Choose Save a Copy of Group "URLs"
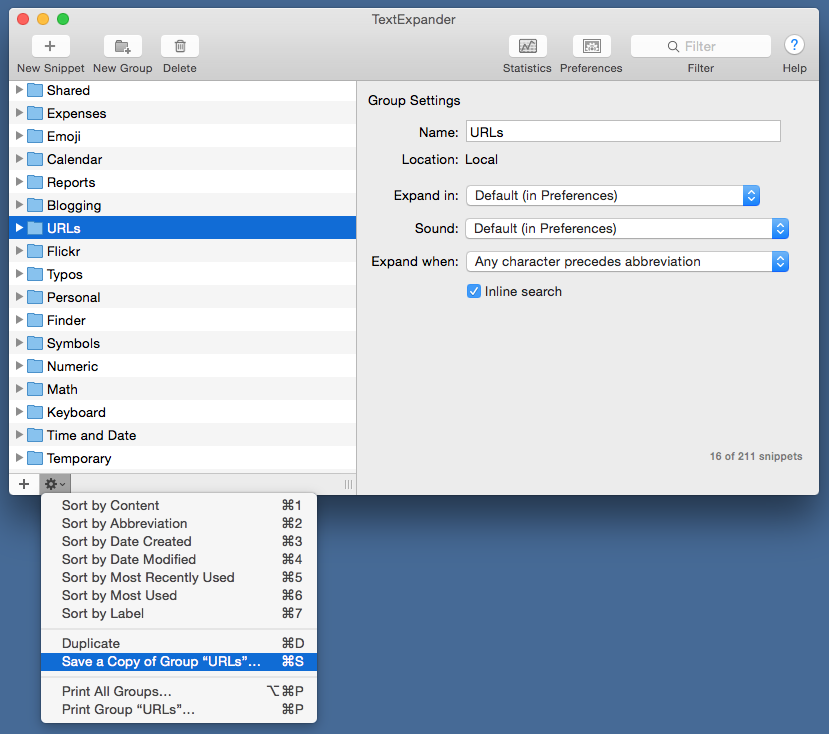The height and width of the screenshot is (734, 829). (x=161, y=662)
